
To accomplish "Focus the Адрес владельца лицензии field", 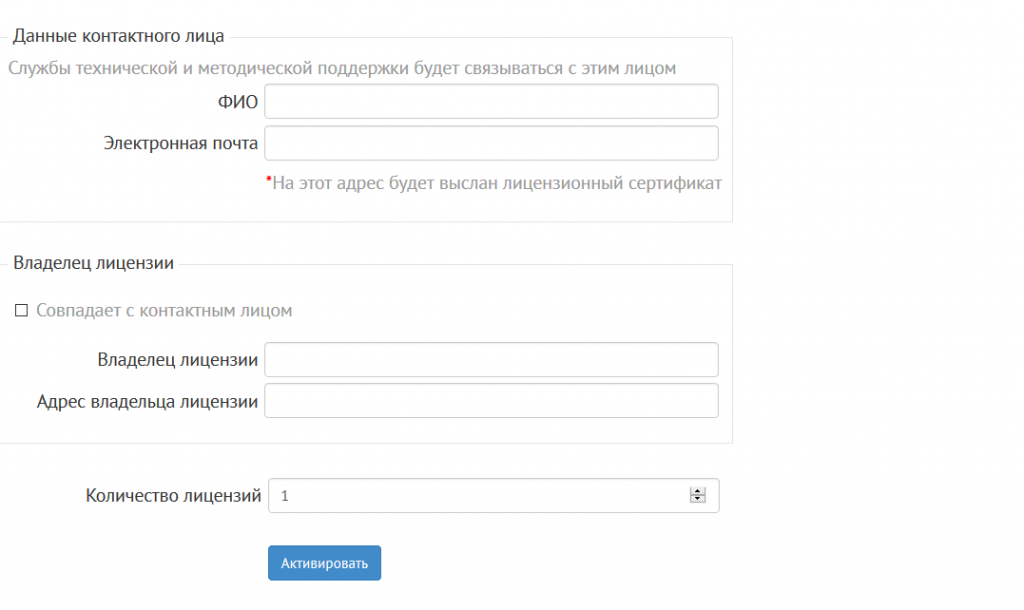I will [491, 400].
